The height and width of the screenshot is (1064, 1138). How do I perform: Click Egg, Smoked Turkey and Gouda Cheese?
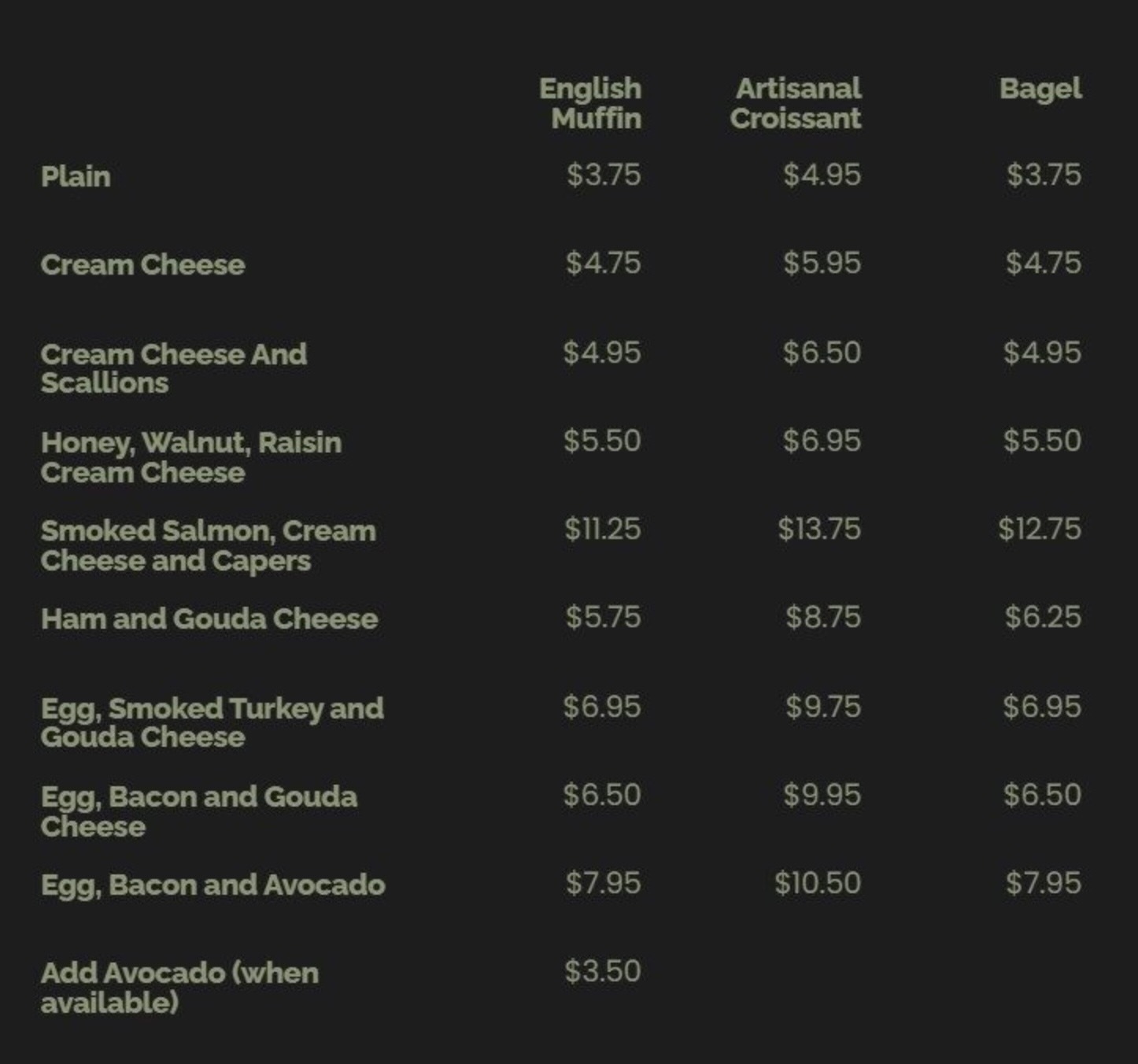point(212,722)
